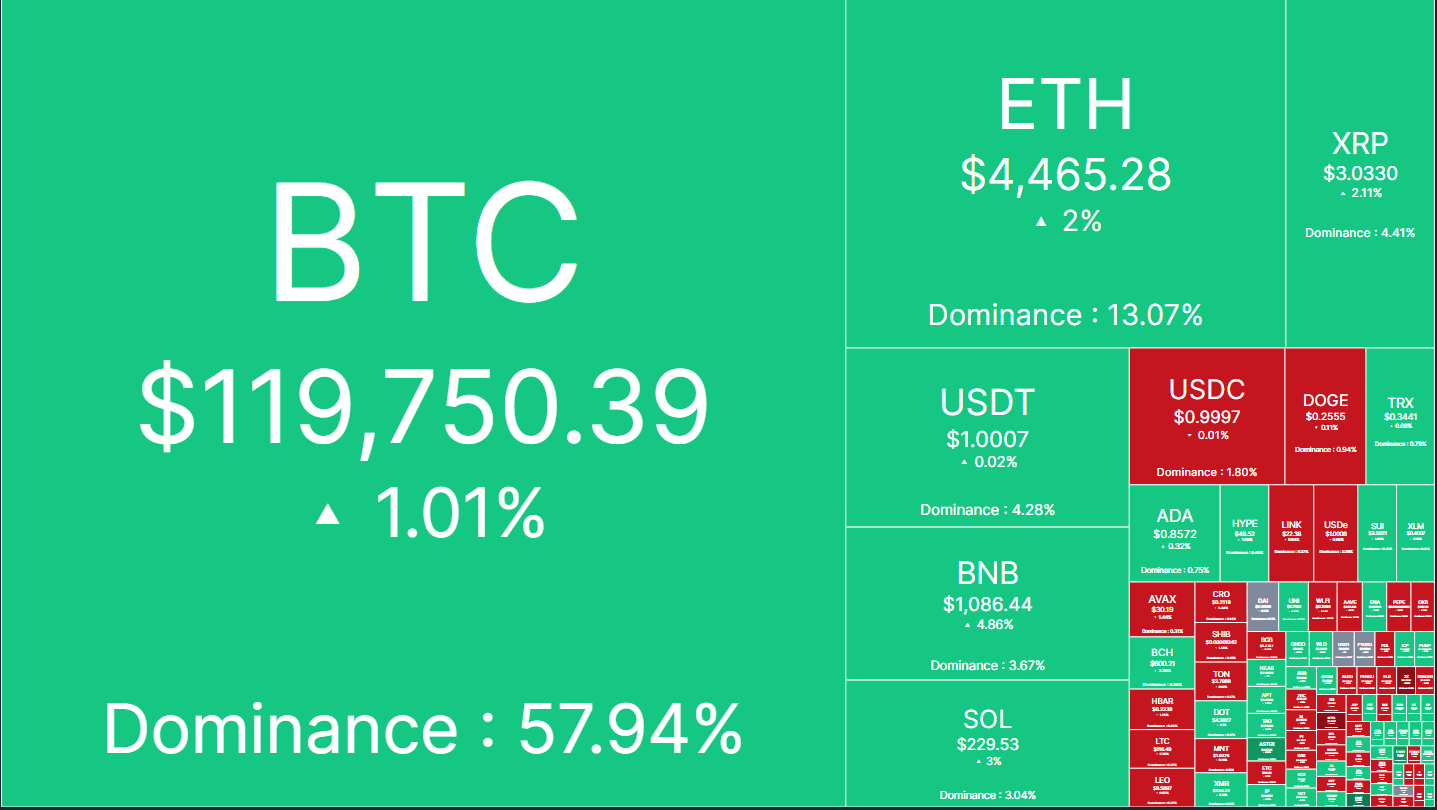Screen dimensions: 1437x810
Task: Select the XLM tile
Action: click(x=1415, y=533)
